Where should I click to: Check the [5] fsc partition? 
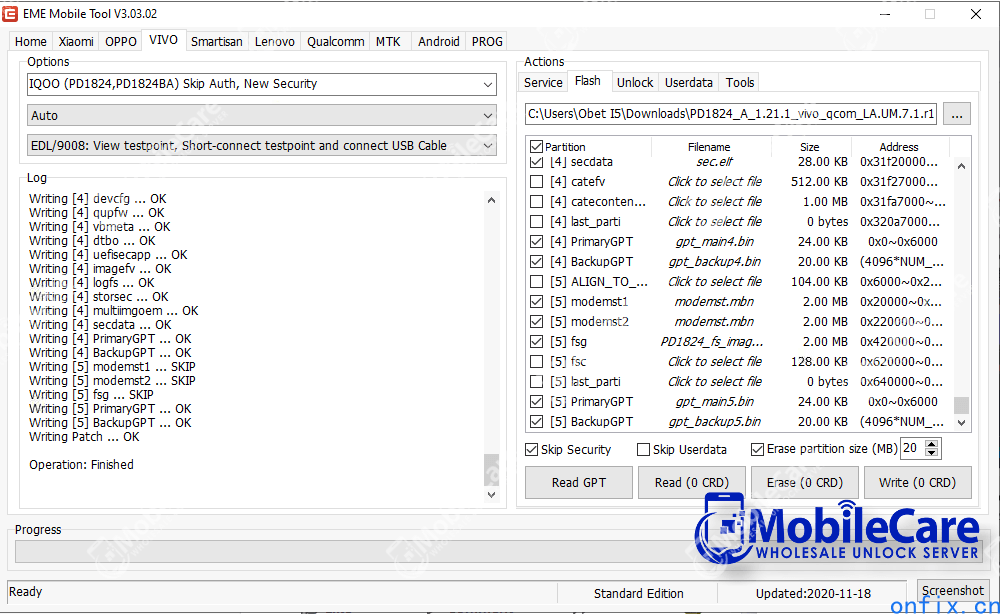pos(536,362)
